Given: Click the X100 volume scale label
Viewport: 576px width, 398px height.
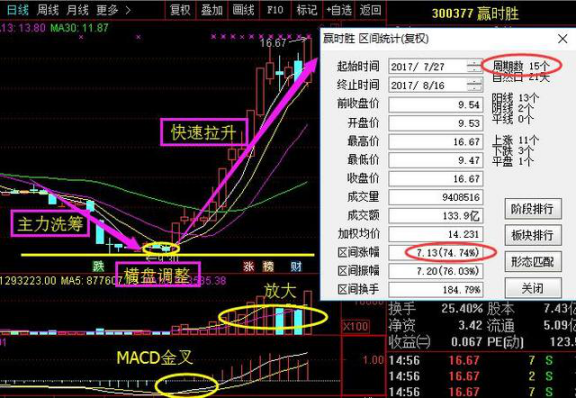Looking at the screenshot, I should 355,326.
